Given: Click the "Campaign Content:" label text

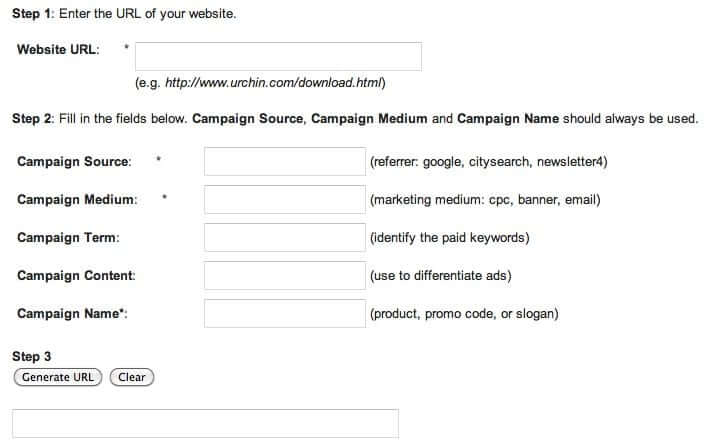Looking at the screenshot, I should click(76, 276).
